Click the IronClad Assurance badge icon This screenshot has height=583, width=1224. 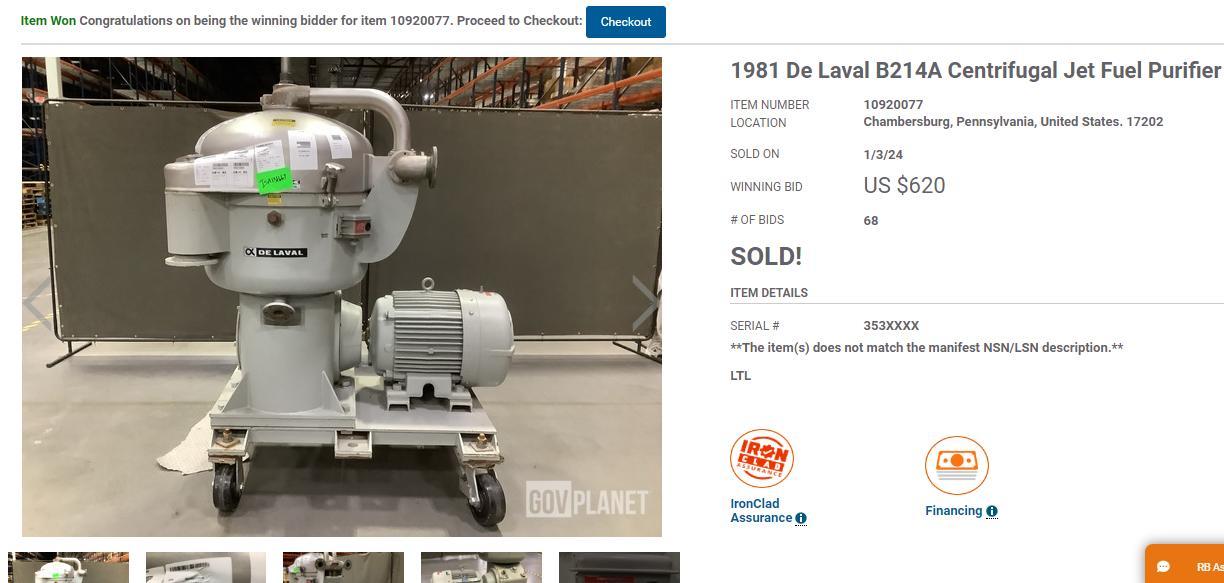click(x=762, y=459)
